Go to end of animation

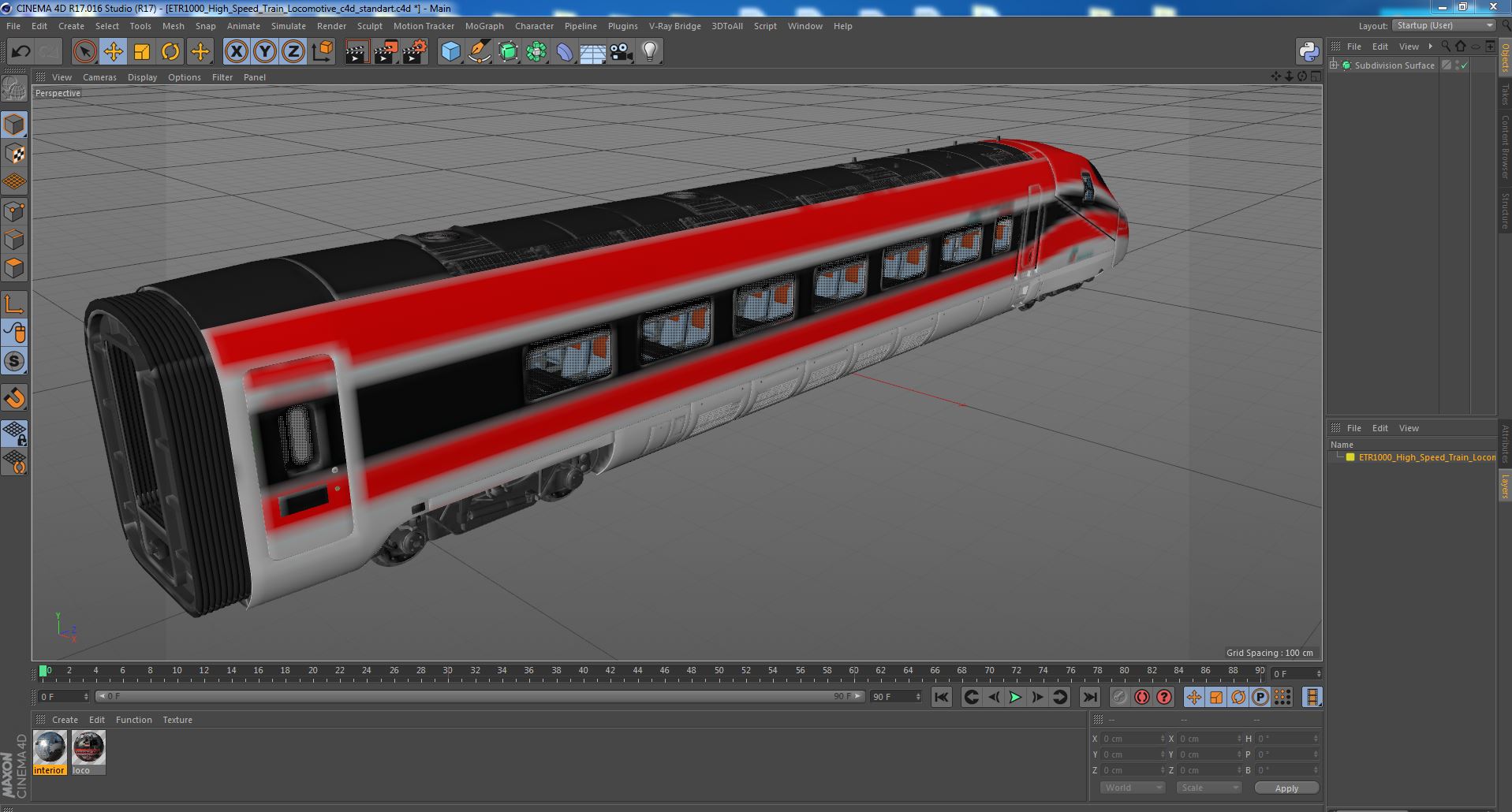point(1090,697)
